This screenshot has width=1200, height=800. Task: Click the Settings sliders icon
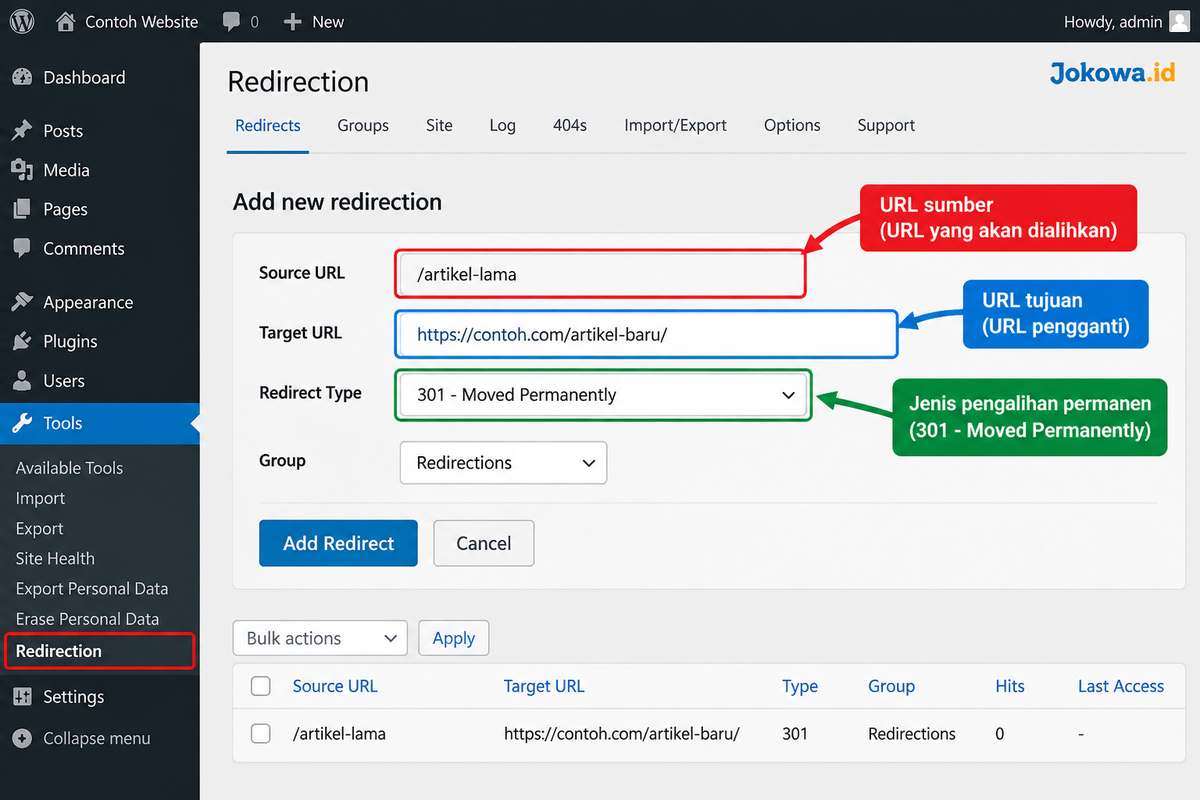point(22,697)
